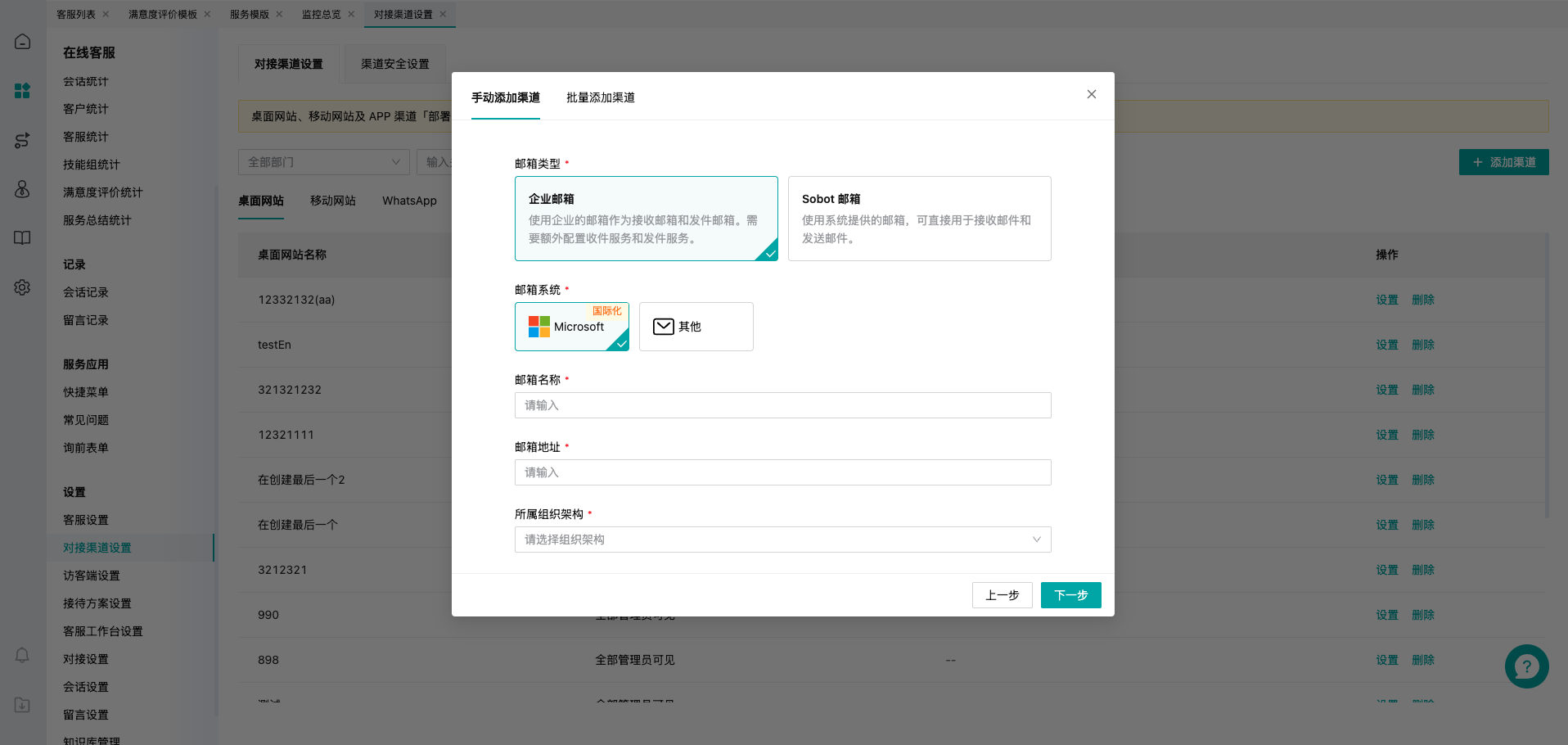The image size is (1568, 745).
Task: Open the 对接渠道设置 sub tab
Action: pos(289,64)
